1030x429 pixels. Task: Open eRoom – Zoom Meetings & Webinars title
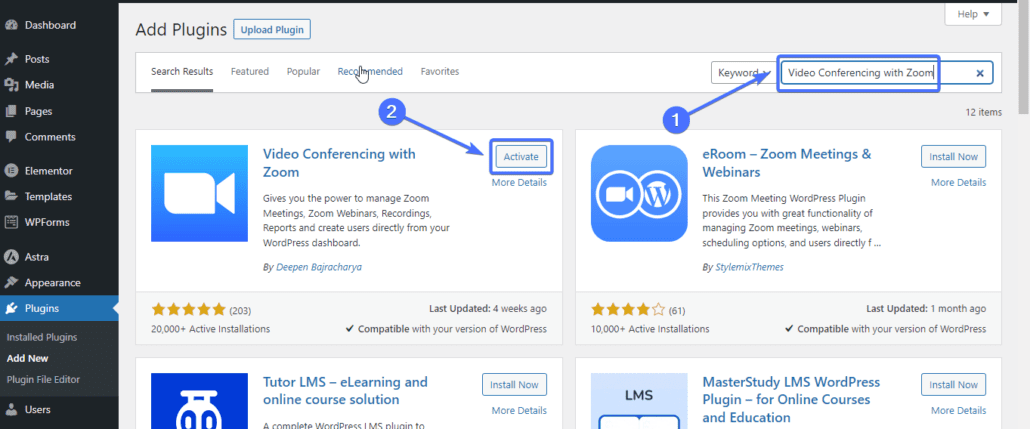[787, 163]
